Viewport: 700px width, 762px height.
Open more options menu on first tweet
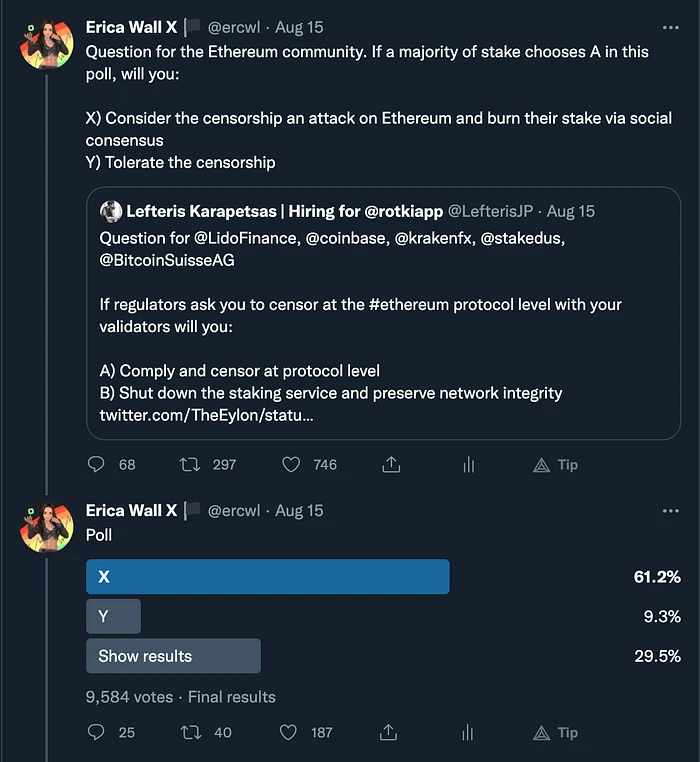(670, 27)
